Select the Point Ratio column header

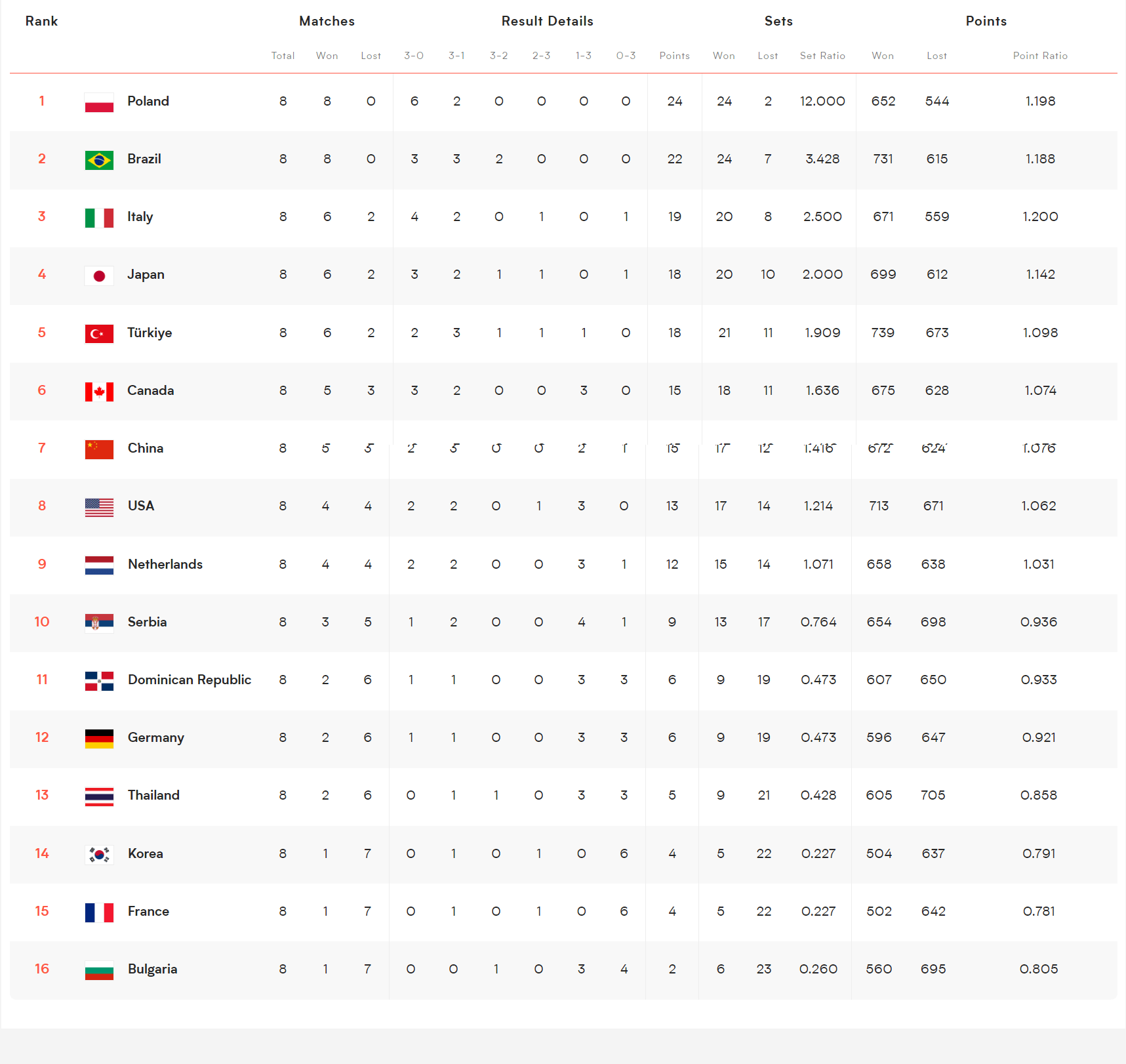coord(1040,56)
